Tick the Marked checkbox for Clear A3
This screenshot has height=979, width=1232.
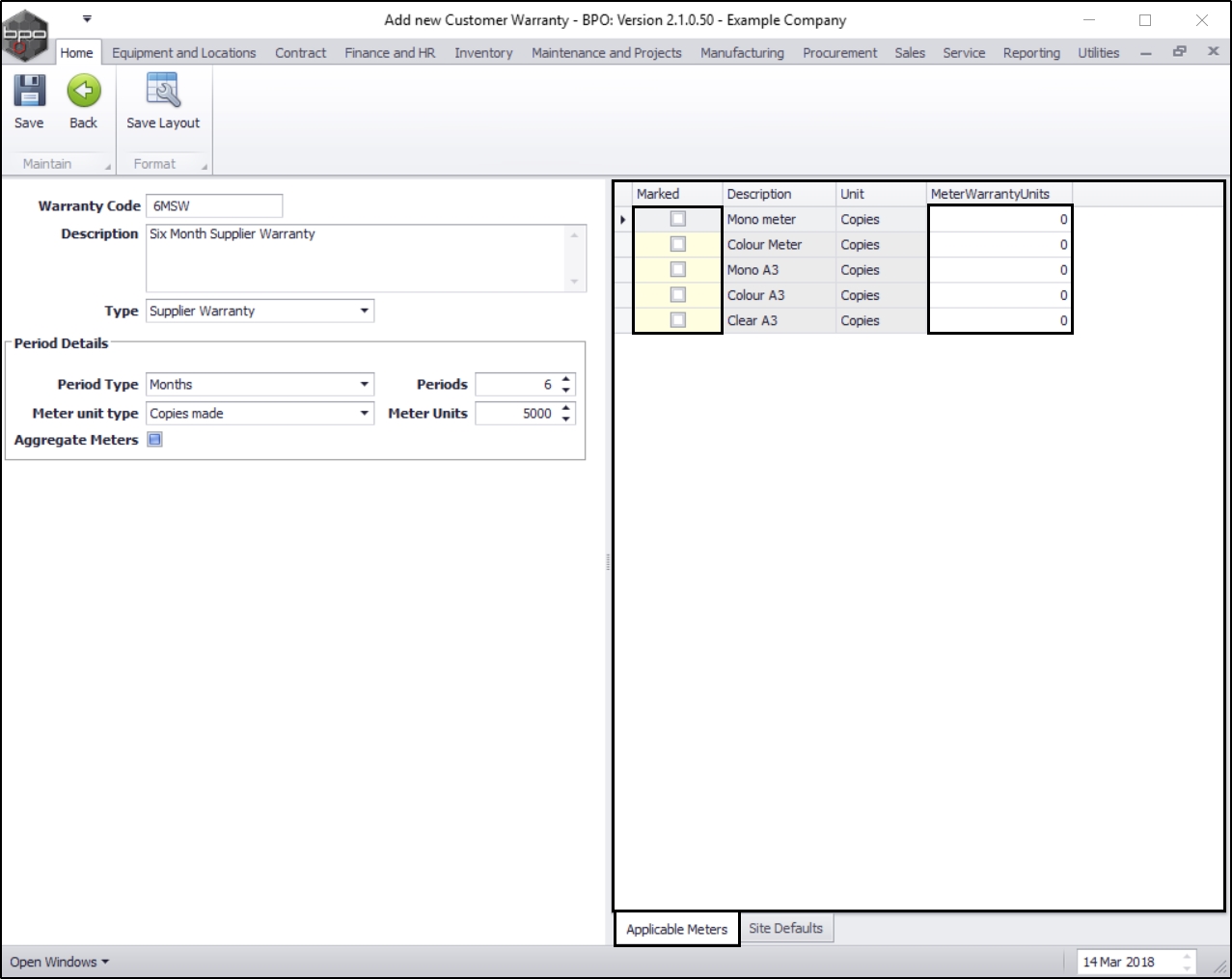tap(678, 319)
